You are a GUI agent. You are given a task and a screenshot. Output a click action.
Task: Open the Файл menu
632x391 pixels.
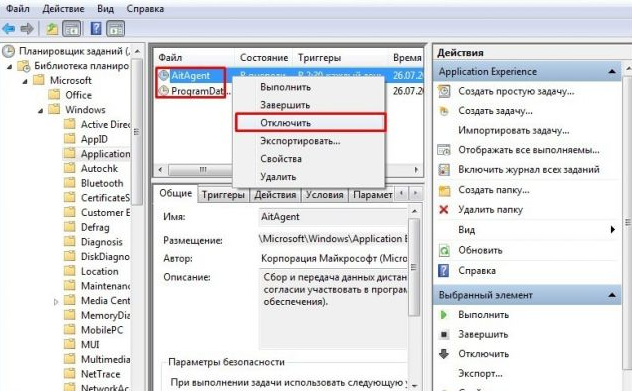[x=17, y=8]
